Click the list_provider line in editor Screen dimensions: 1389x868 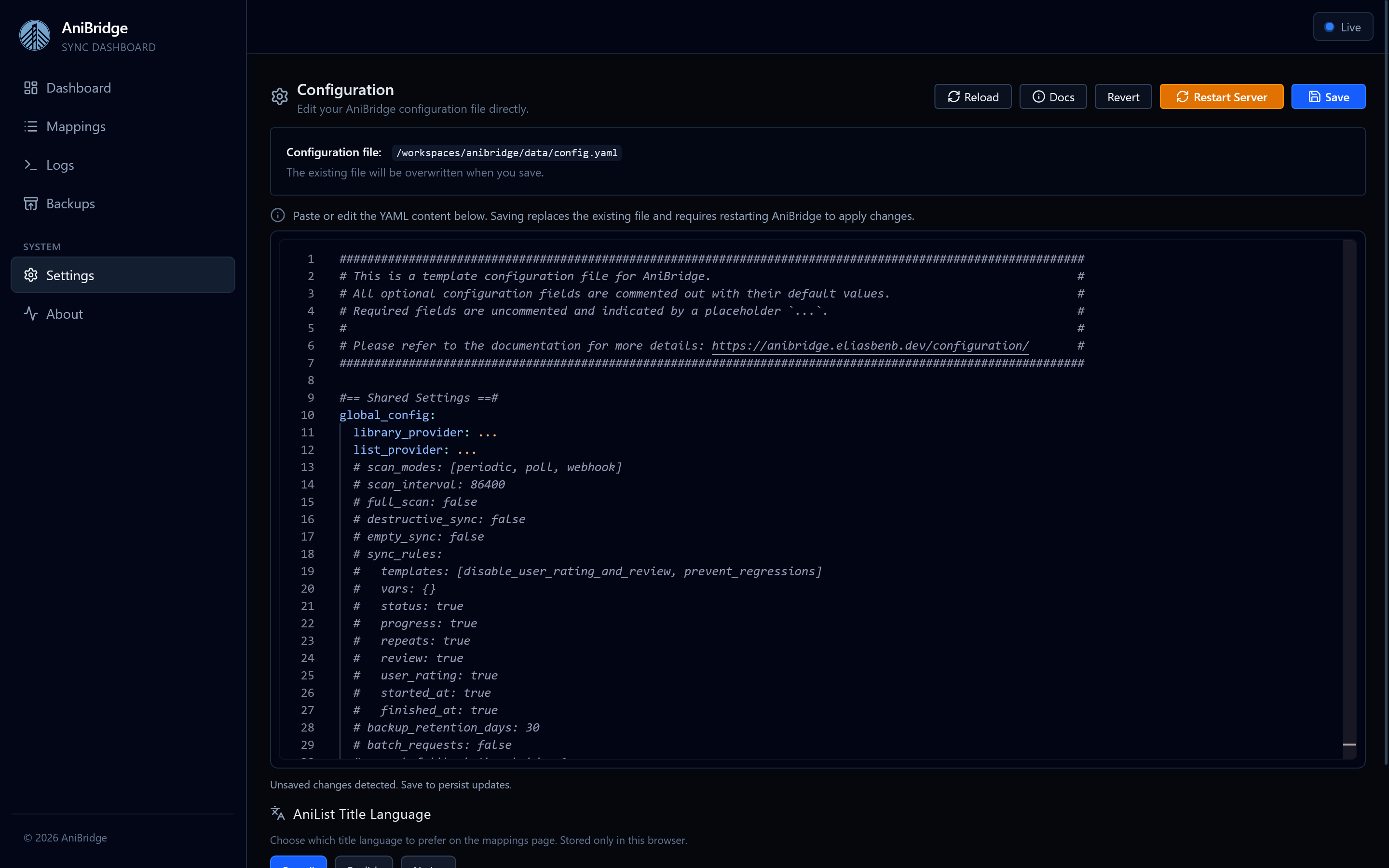pos(414,449)
